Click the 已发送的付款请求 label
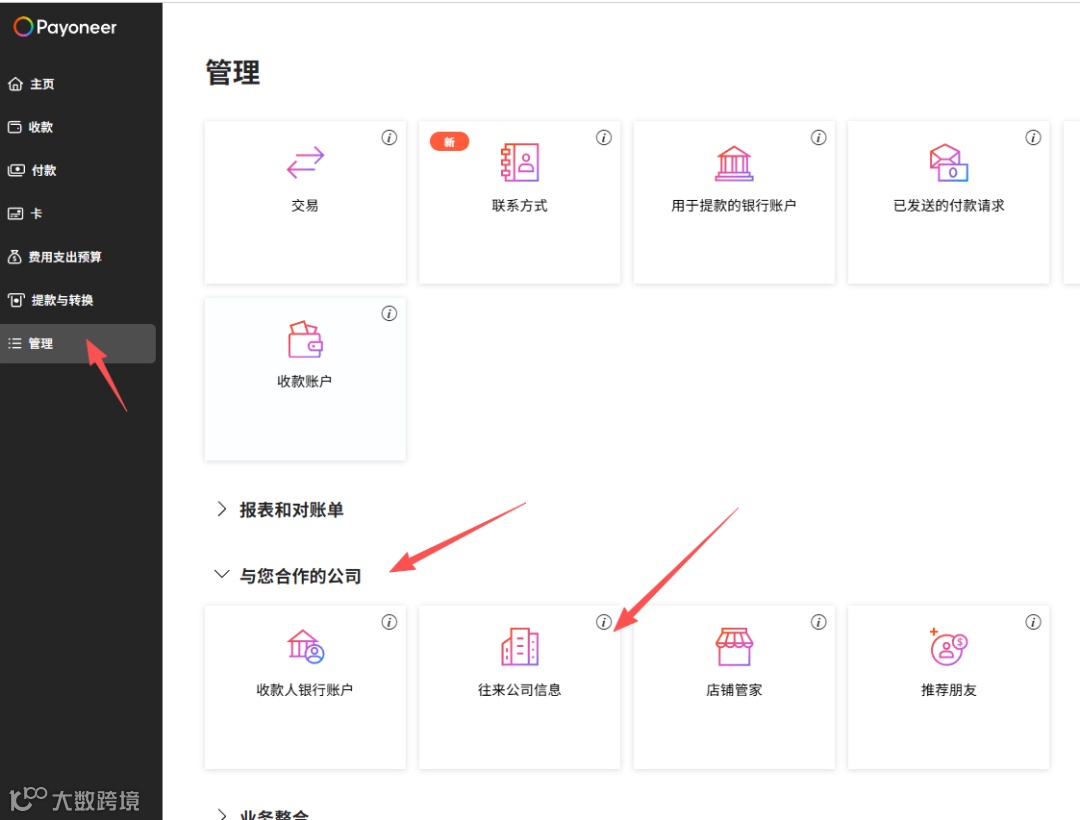Screen dimensions: 1080x820 coord(948,206)
